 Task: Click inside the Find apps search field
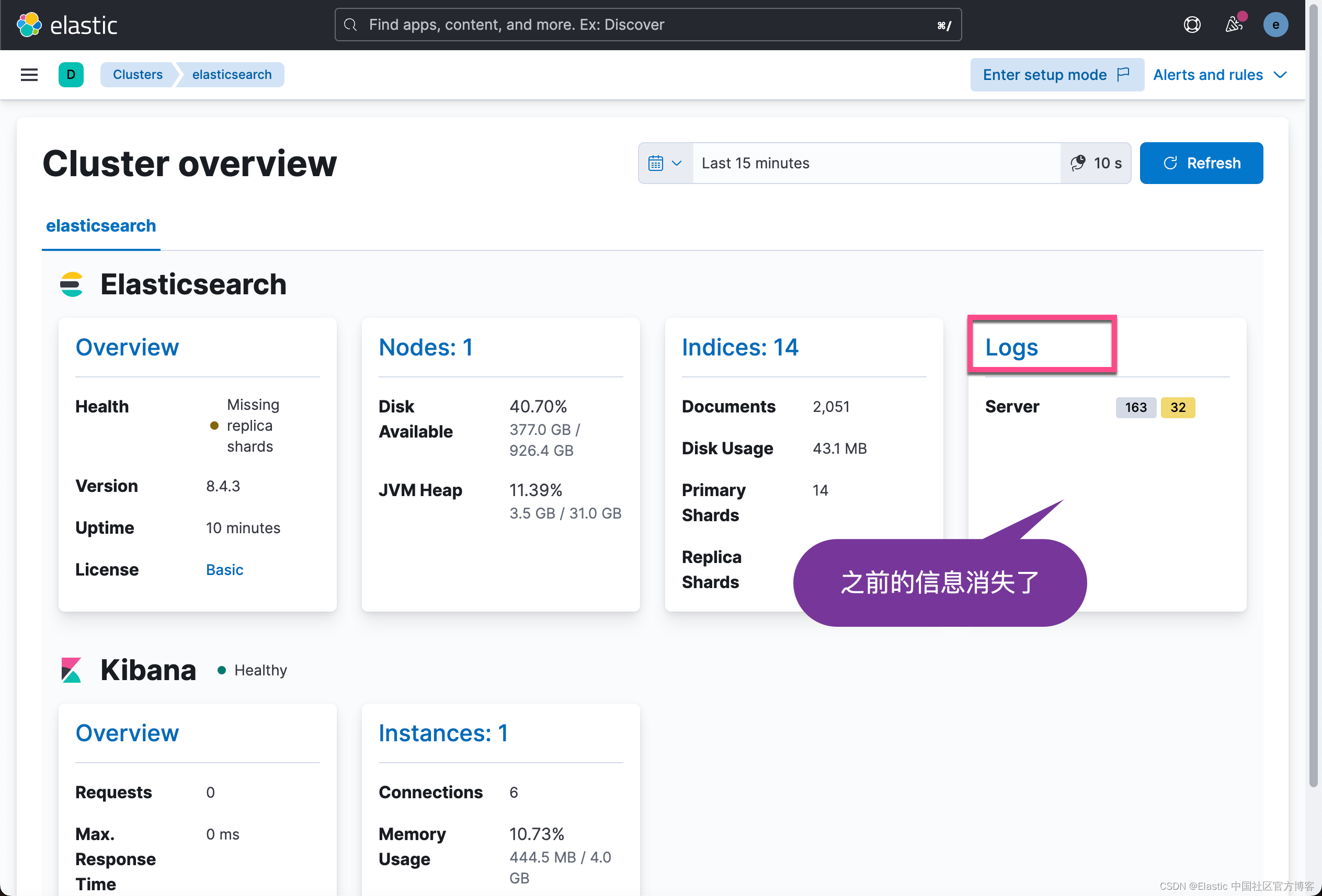pos(569,25)
